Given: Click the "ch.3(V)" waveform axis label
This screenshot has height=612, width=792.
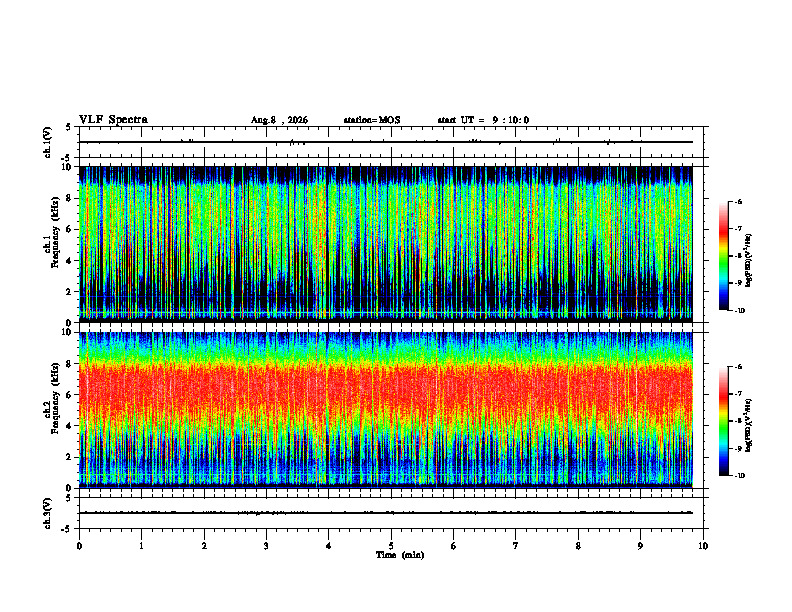Looking at the screenshot, I should click(x=48, y=513).
